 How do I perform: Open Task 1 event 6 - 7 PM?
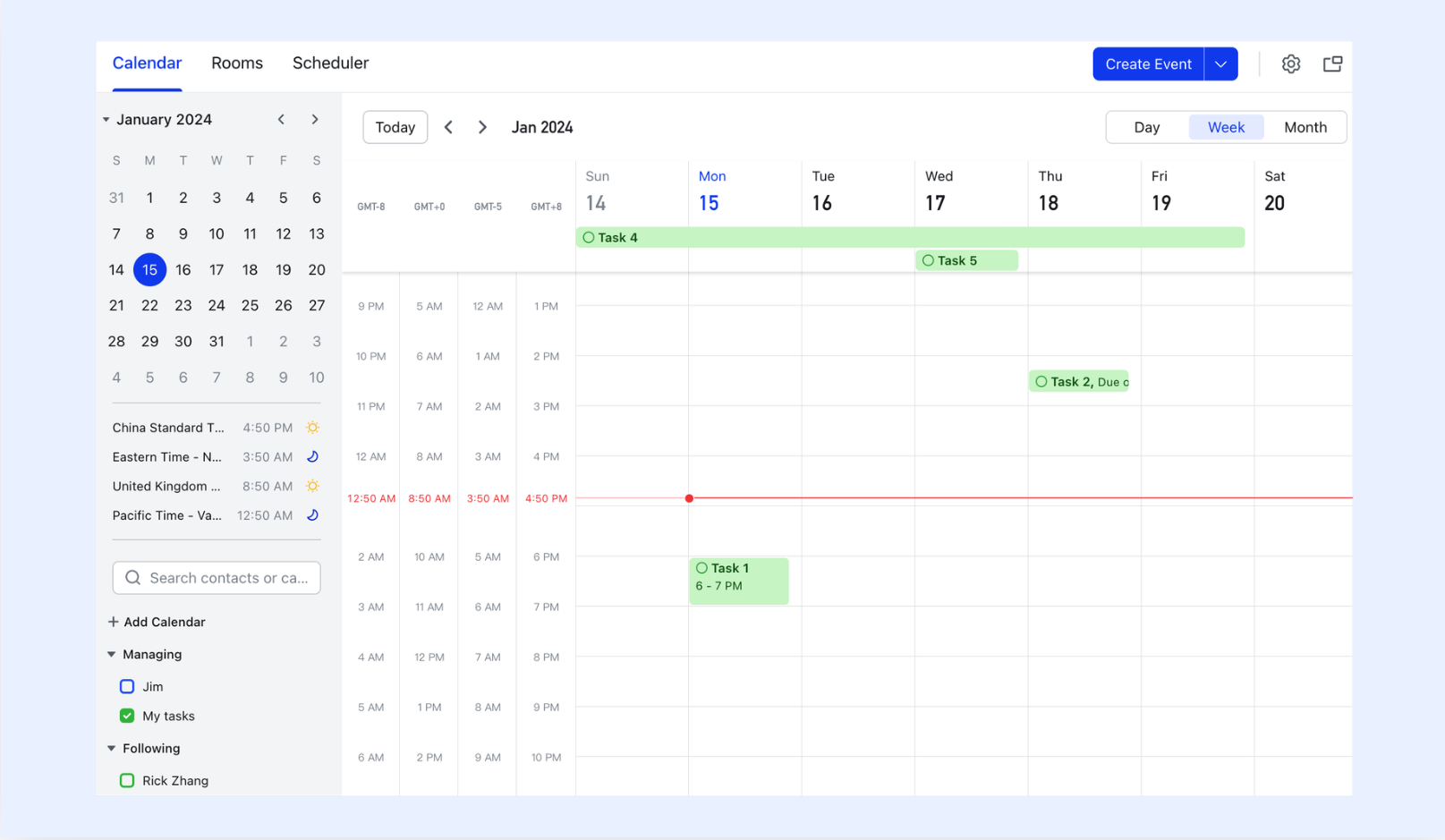tap(739, 581)
